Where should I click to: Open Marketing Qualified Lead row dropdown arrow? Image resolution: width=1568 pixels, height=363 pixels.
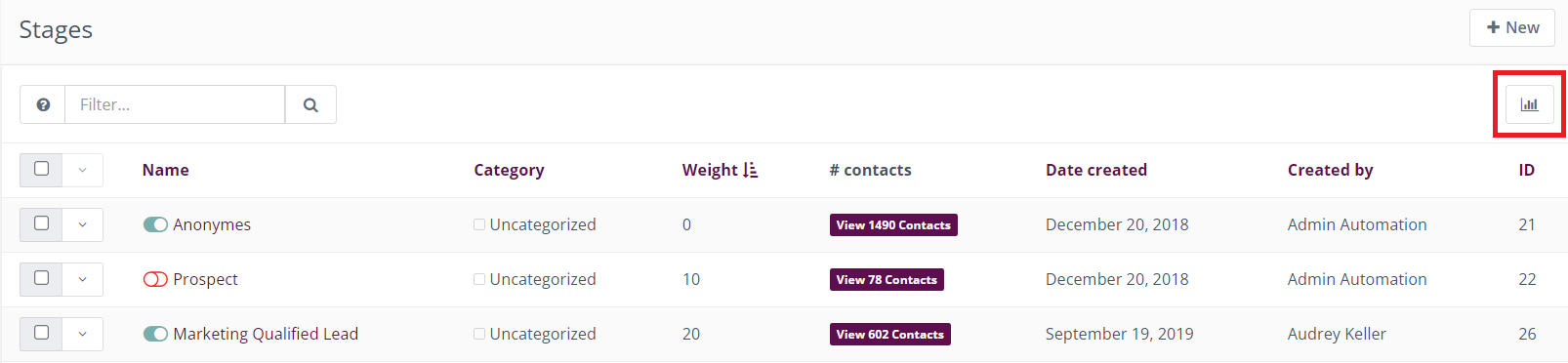83,334
